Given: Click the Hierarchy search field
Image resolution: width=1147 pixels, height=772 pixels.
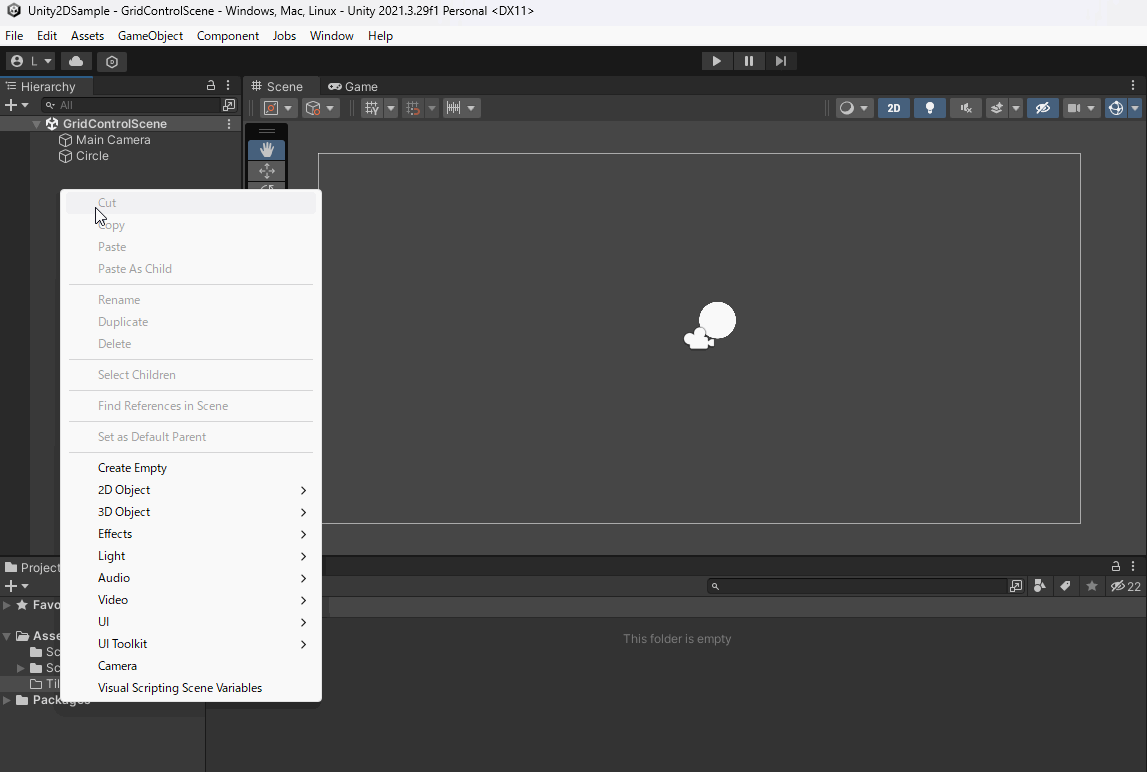Looking at the screenshot, I should tap(131, 105).
